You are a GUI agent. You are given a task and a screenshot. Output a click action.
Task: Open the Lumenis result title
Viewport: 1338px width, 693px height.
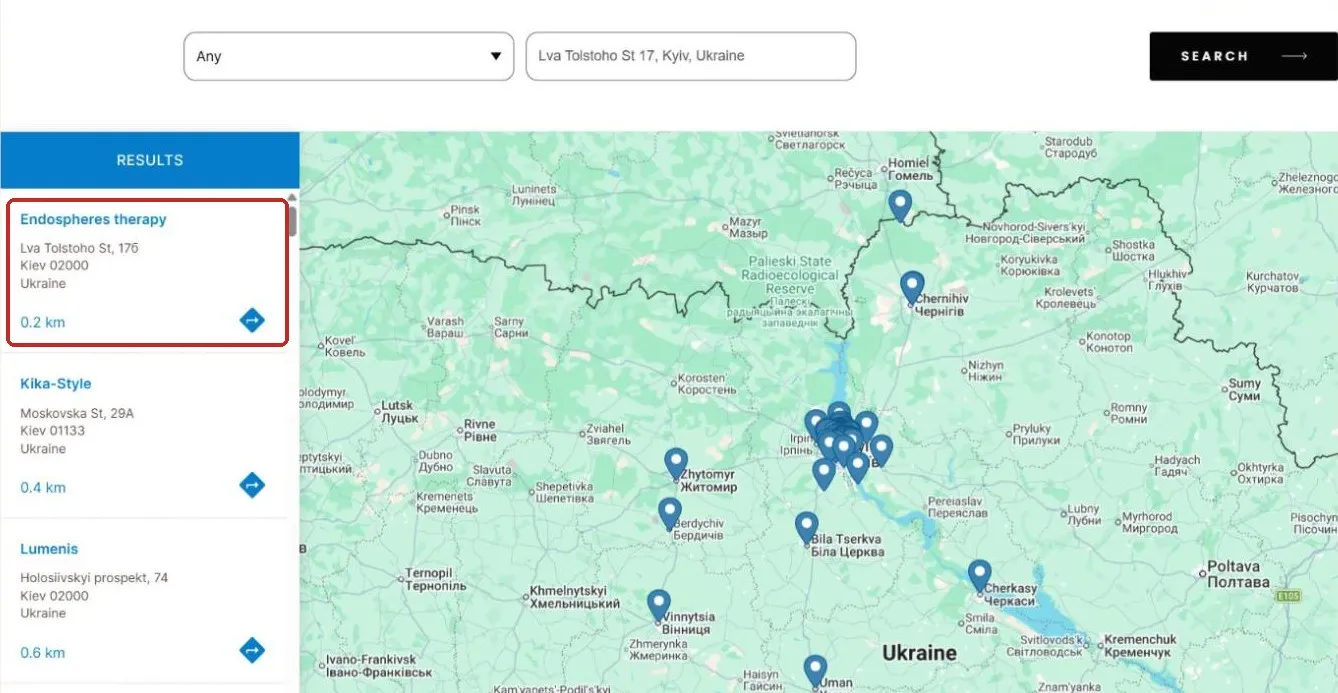tap(49, 549)
